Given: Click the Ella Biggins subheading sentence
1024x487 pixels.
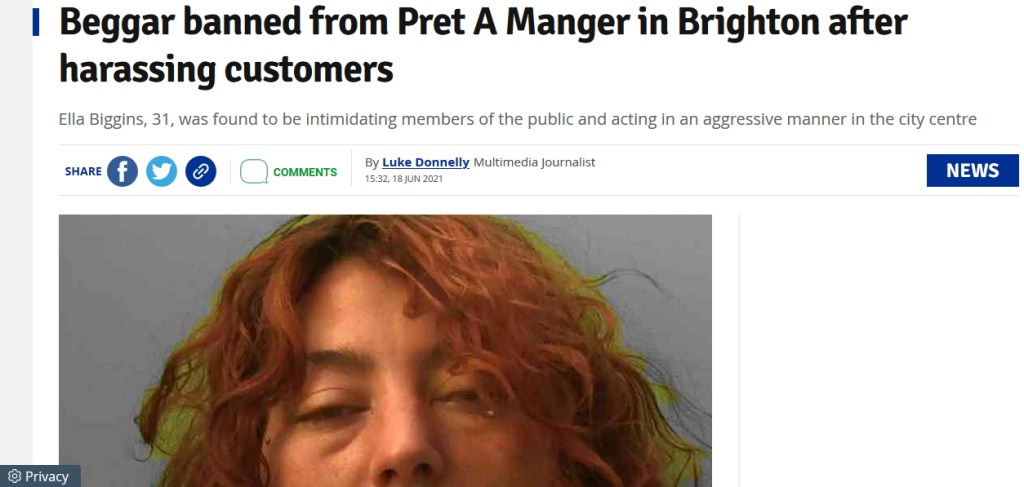Looking at the screenshot, I should [518, 119].
